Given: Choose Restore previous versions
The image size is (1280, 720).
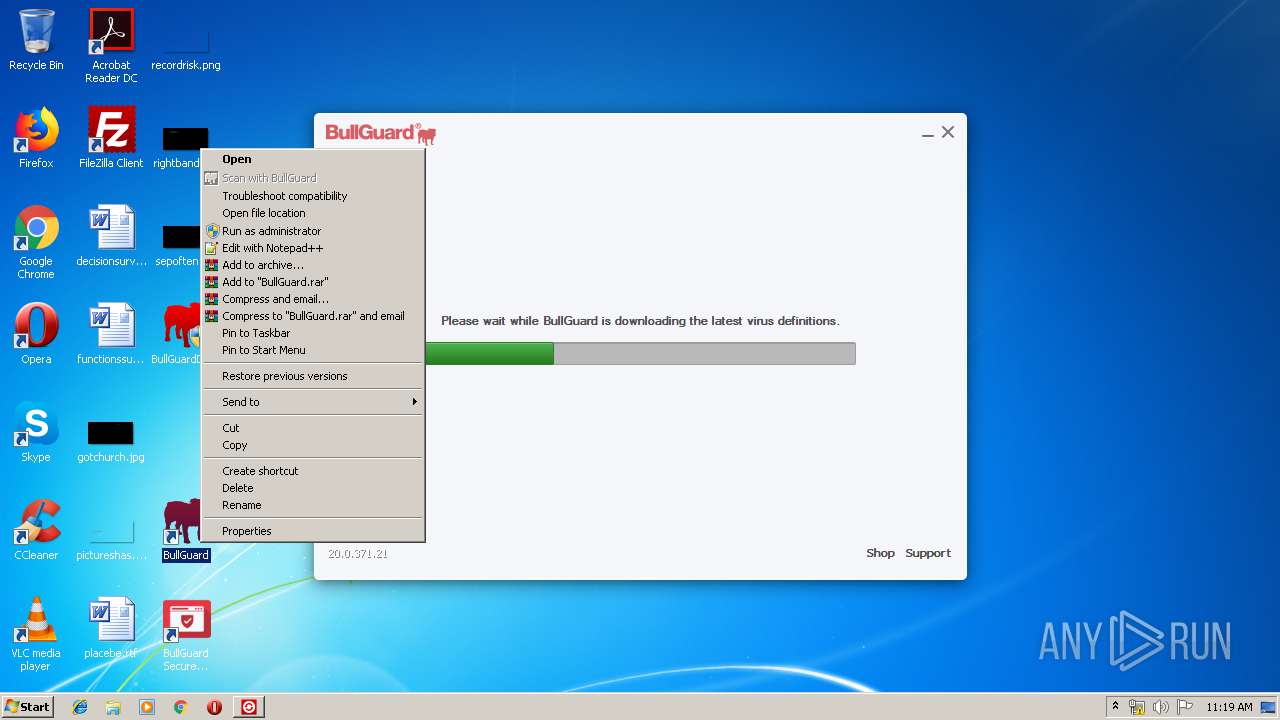Looking at the screenshot, I should (x=313, y=376).
